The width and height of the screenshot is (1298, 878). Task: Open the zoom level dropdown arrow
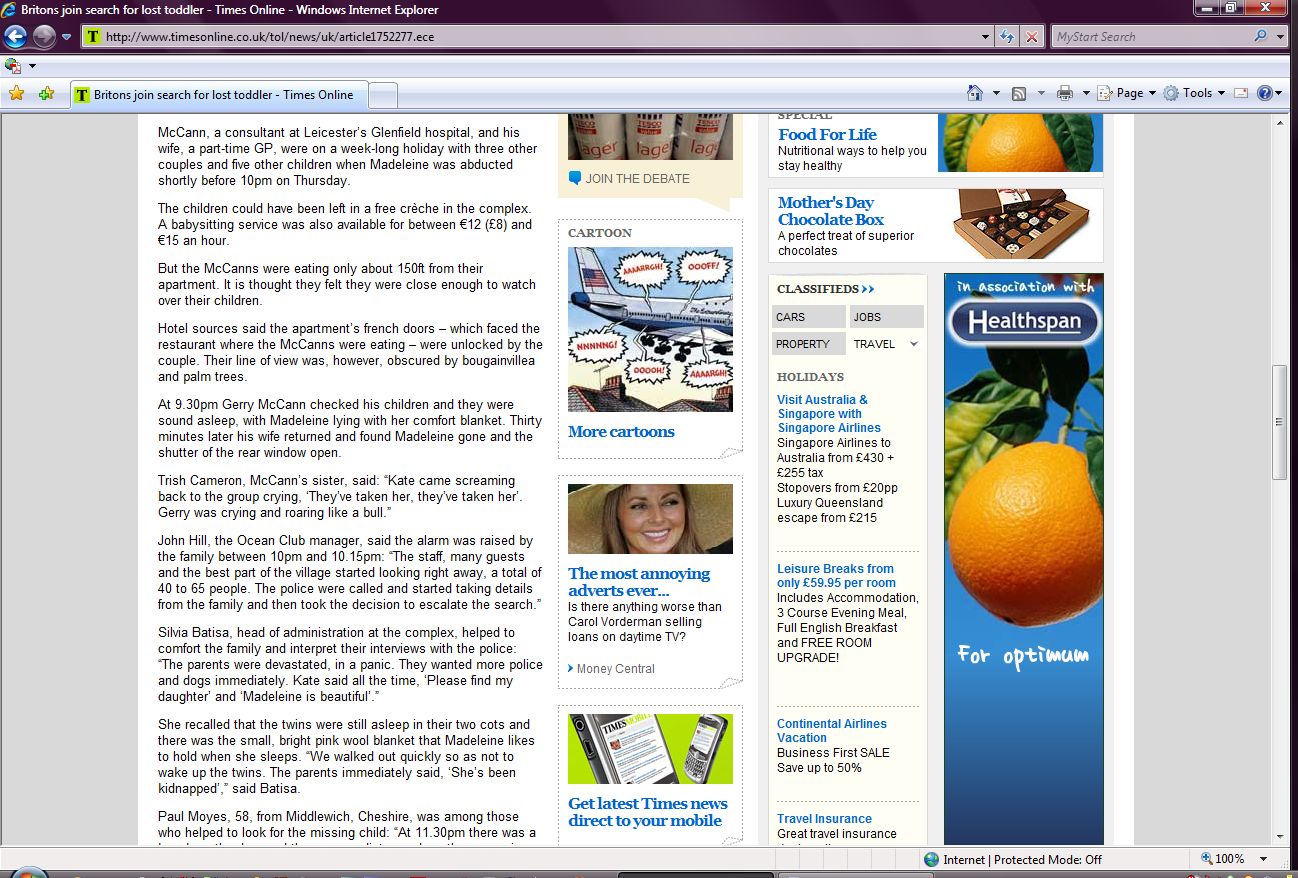1264,859
